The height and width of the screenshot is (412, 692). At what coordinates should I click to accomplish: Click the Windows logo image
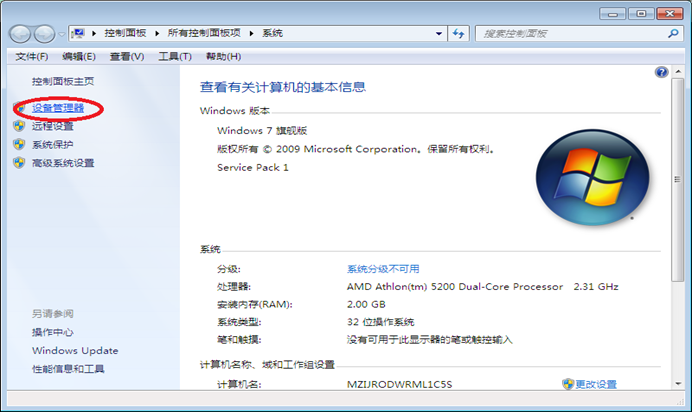(x=592, y=177)
